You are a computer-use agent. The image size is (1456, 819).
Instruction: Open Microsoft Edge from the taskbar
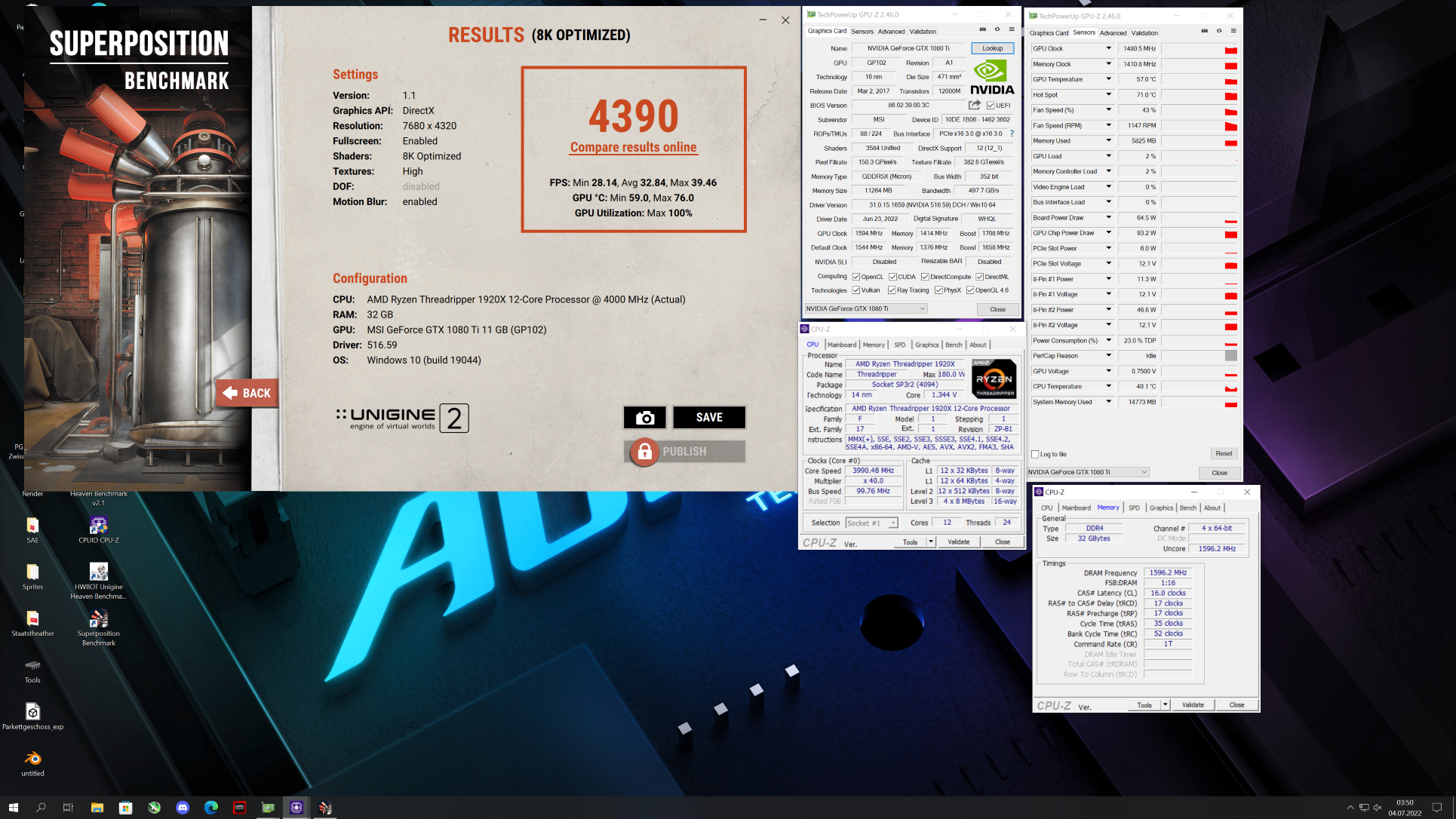pos(210,807)
